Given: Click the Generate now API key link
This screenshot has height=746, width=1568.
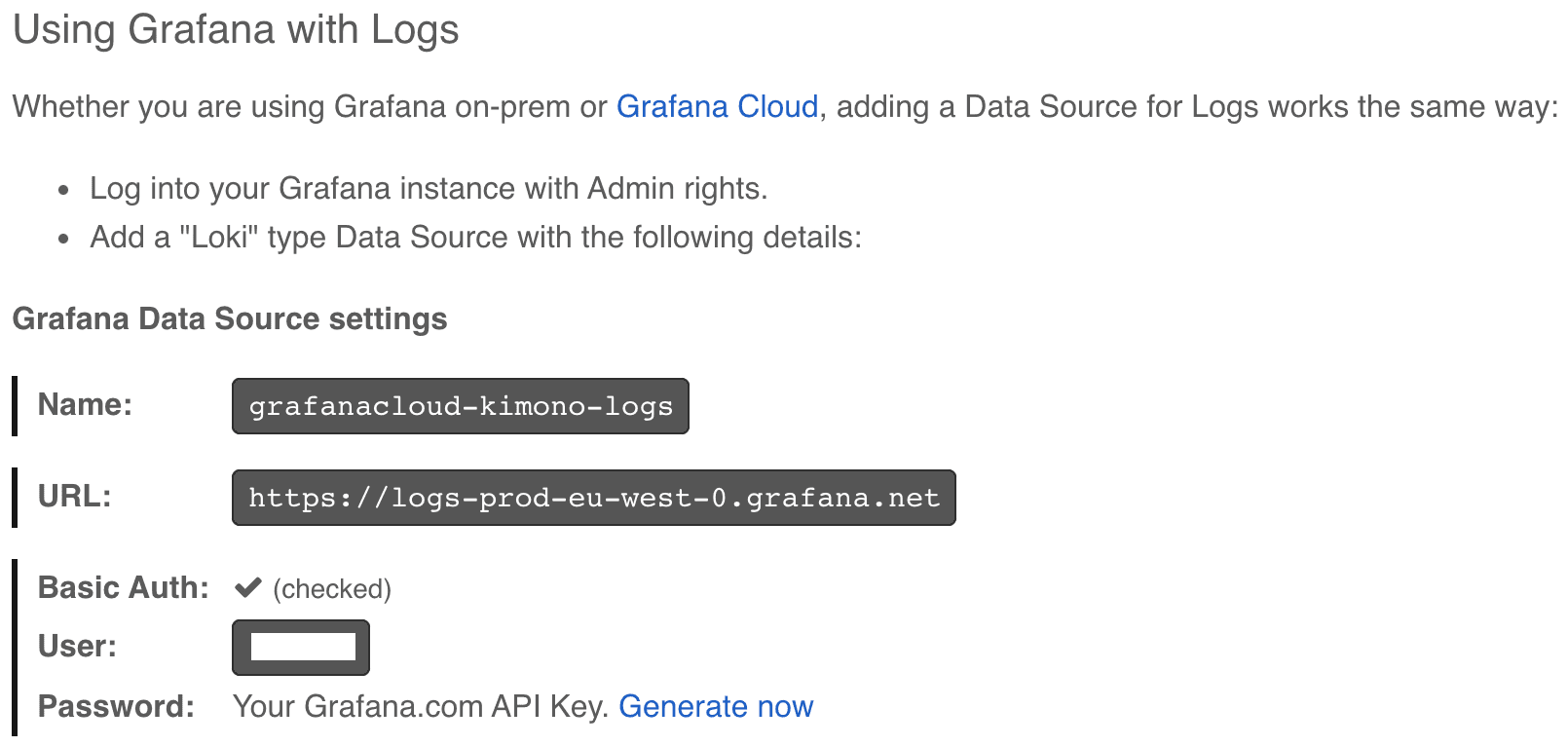Looking at the screenshot, I should click(716, 706).
